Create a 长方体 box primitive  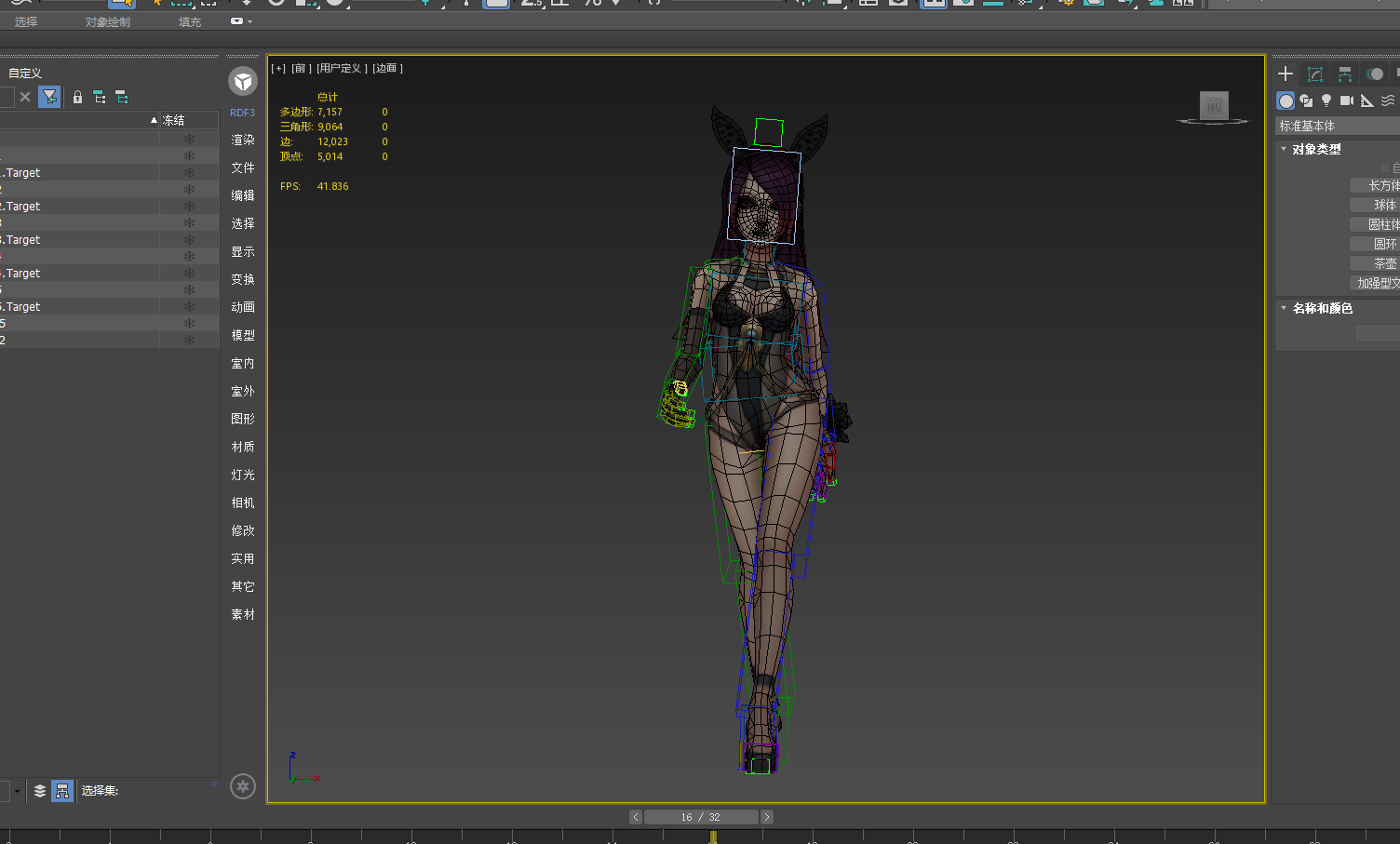1376,185
